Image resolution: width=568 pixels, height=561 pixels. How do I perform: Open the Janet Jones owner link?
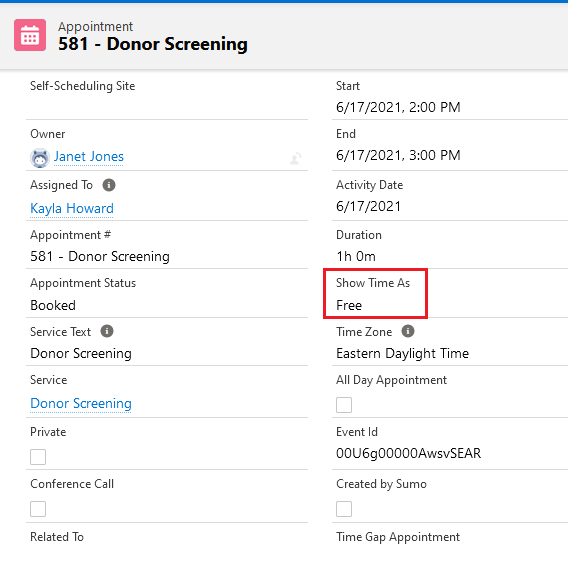click(x=89, y=156)
